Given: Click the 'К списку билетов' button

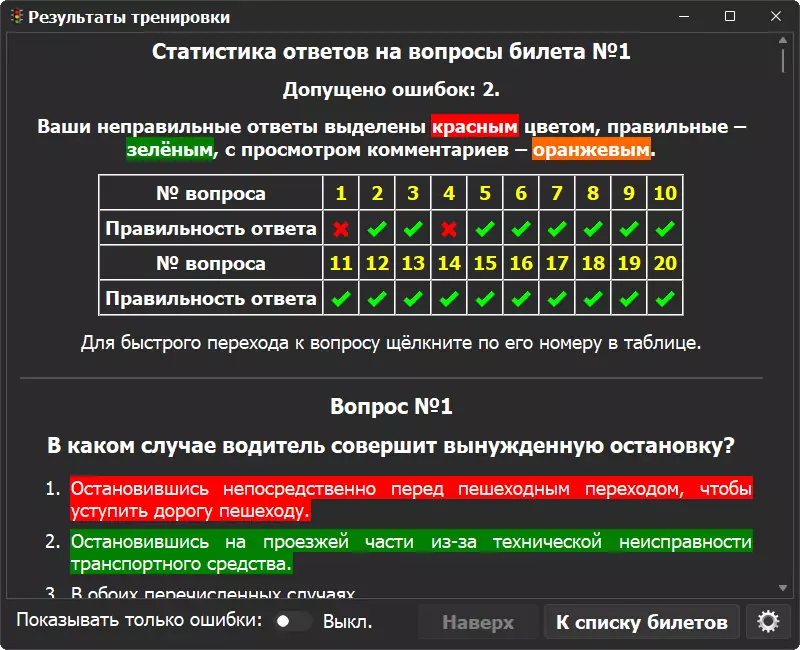Looking at the screenshot, I should click(x=641, y=621).
